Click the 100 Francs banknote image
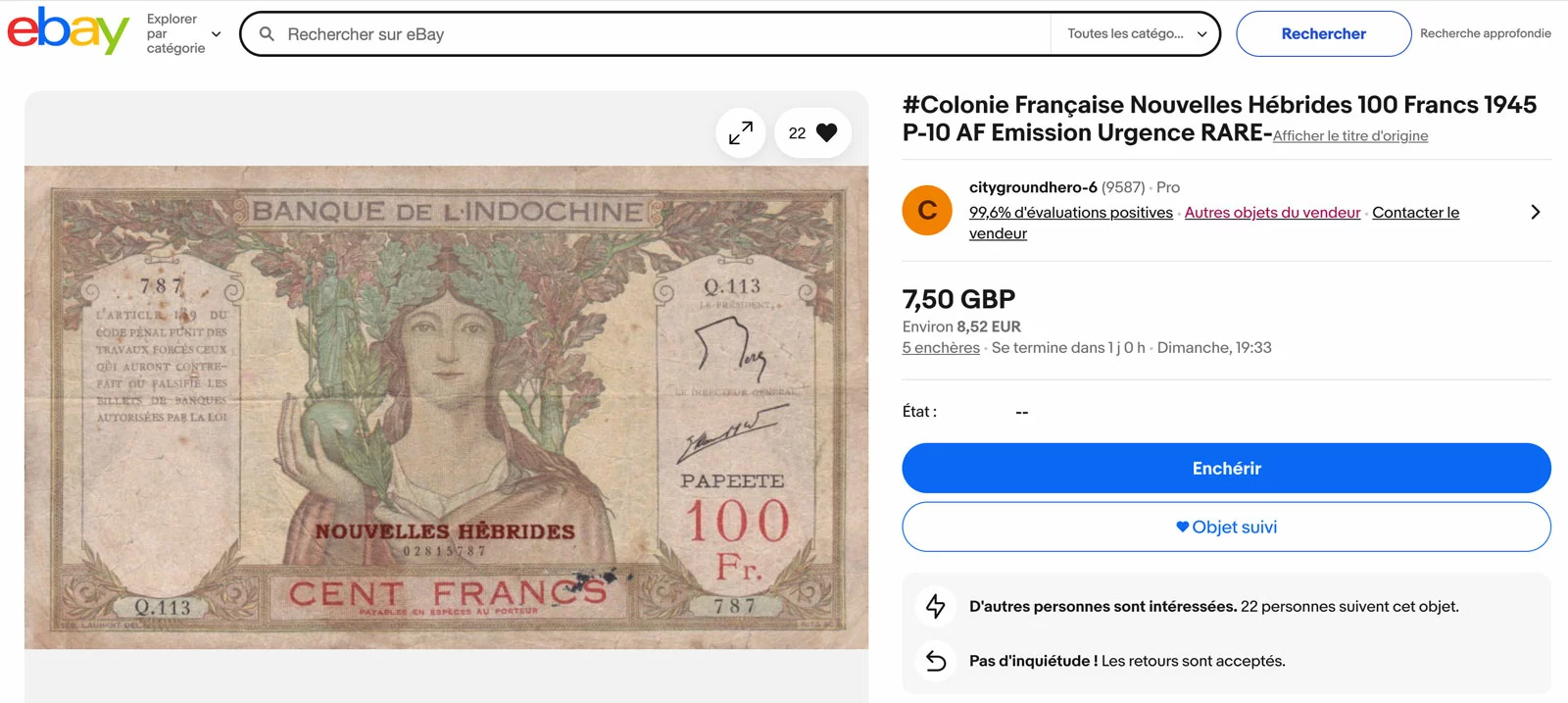Image resolution: width=1568 pixels, height=703 pixels. 446,407
